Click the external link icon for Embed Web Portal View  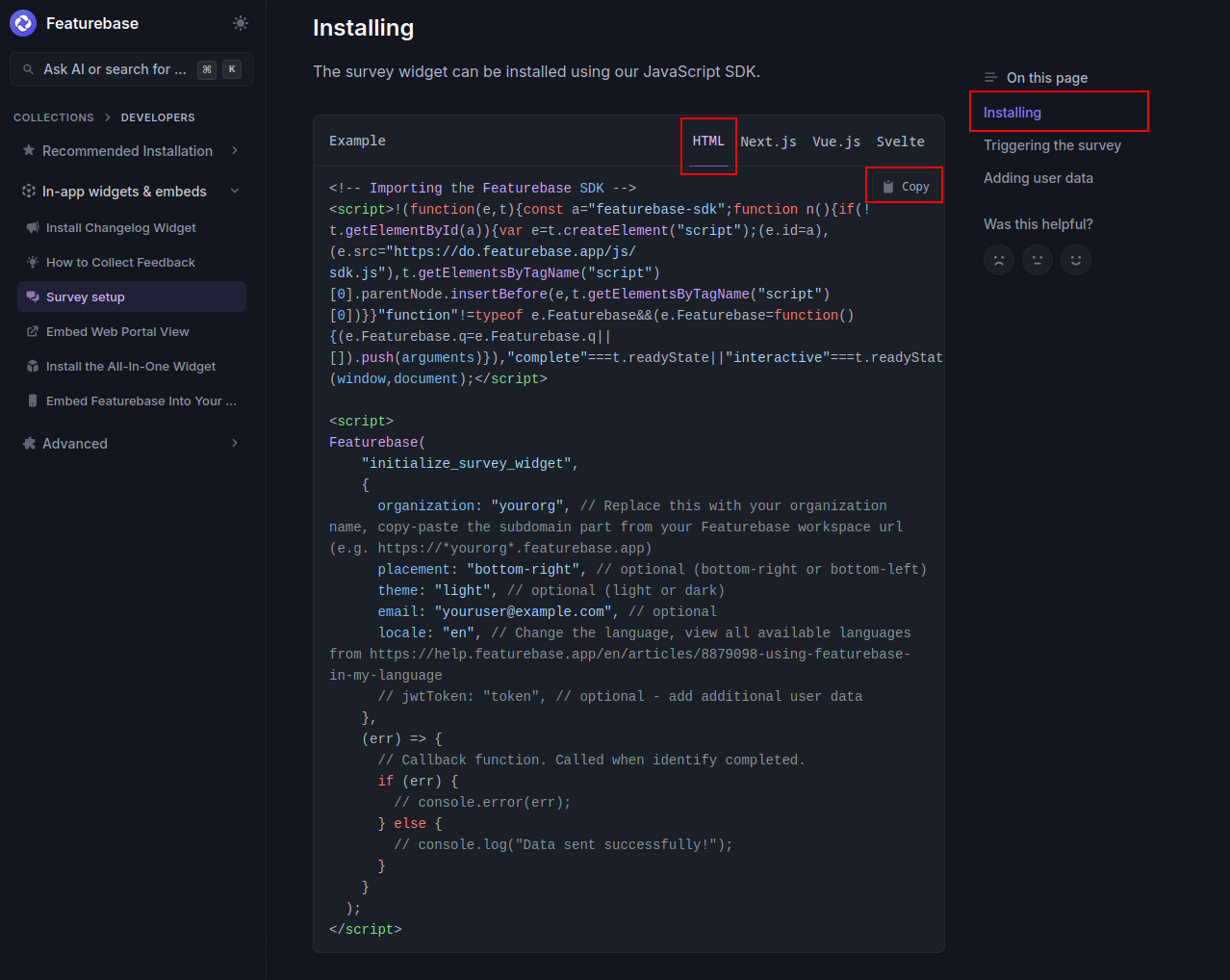(33, 332)
